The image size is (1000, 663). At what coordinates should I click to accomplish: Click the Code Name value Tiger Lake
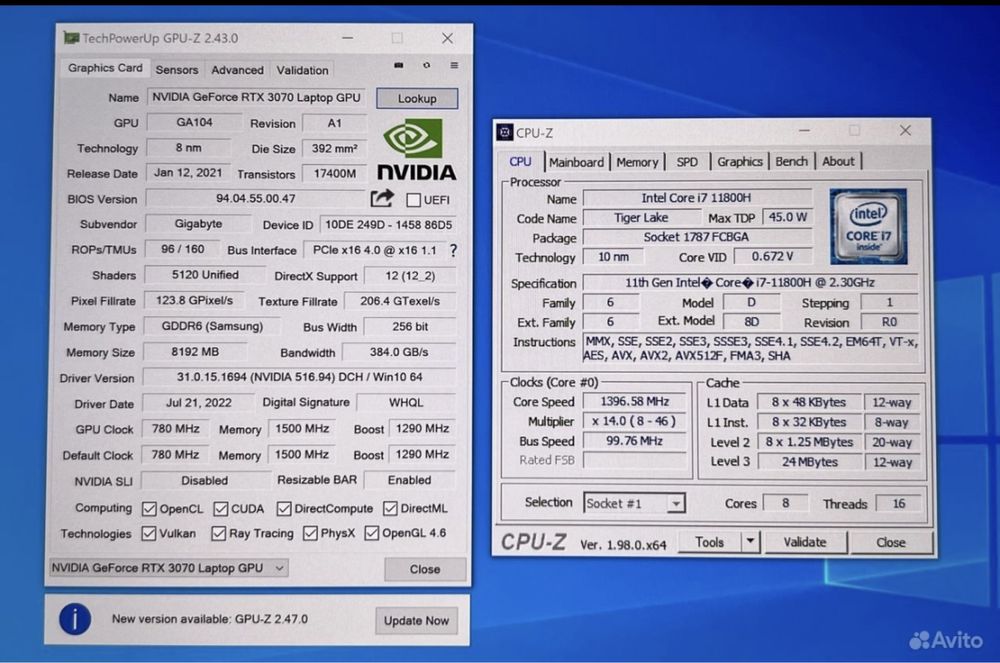coord(641,217)
